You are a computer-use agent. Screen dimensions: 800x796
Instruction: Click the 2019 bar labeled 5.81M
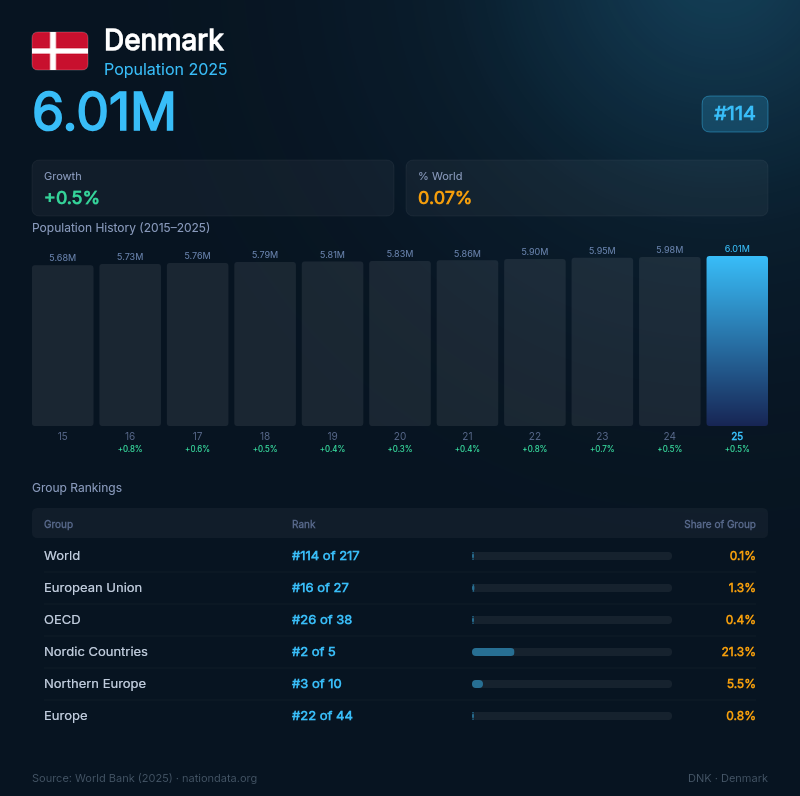click(332, 344)
